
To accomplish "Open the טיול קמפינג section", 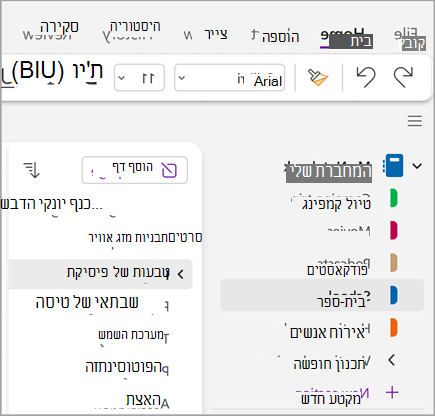I will [x=336, y=203].
